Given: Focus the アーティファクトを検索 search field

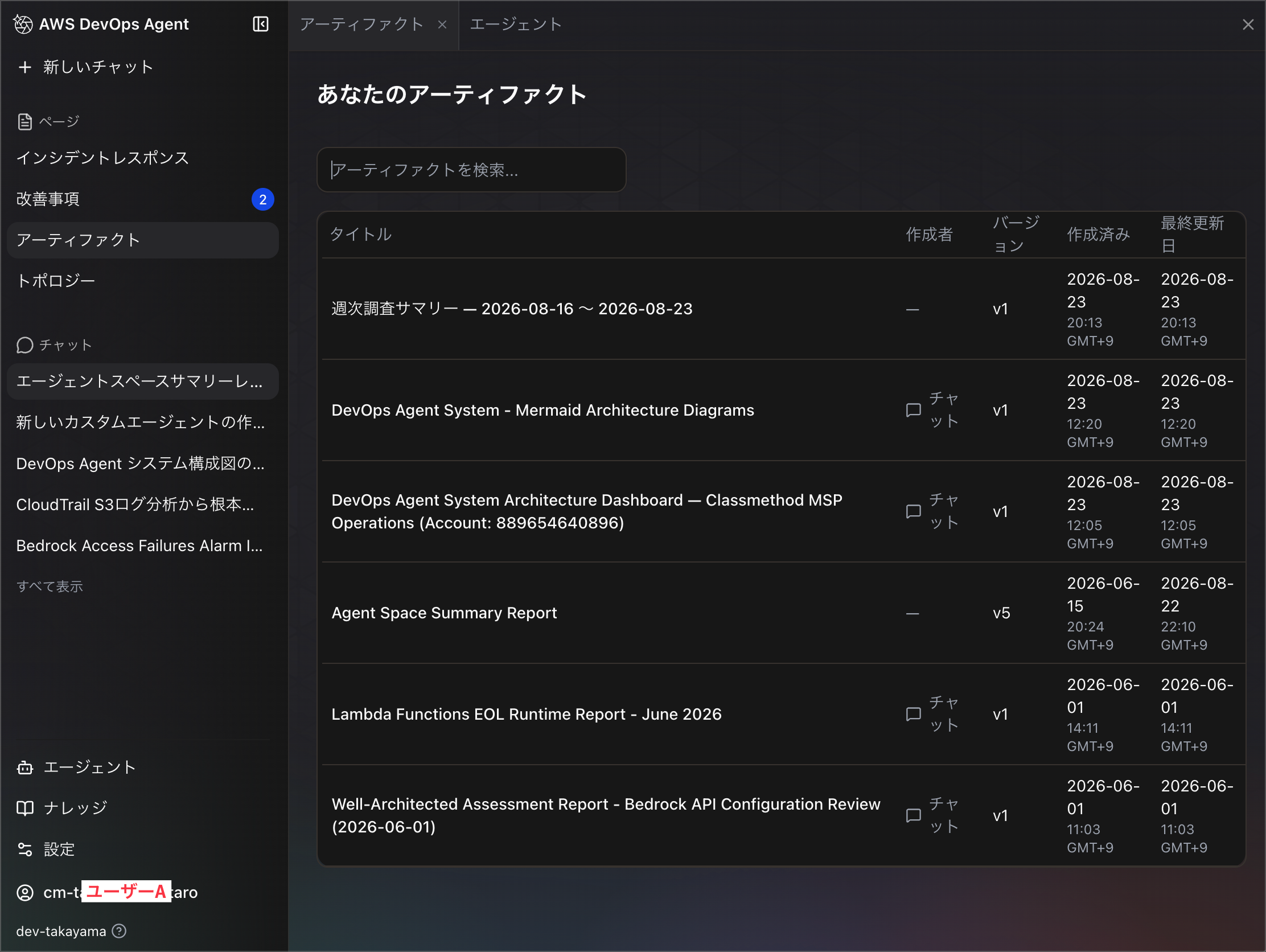Looking at the screenshot, I should 471,170.
